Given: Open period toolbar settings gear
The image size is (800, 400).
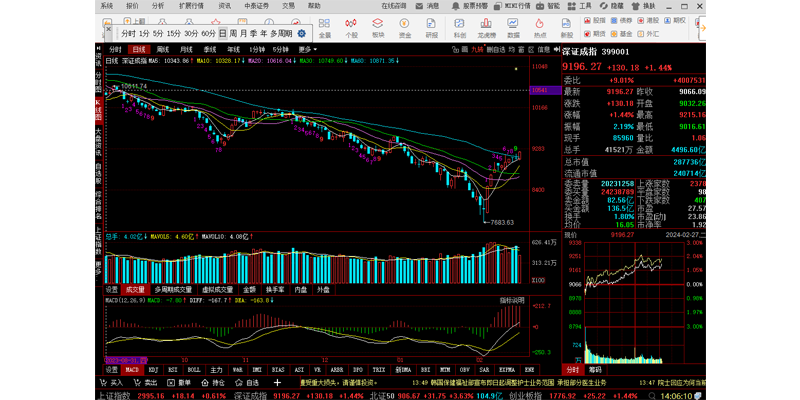Looking at the screenshot, I should (302, 34).
